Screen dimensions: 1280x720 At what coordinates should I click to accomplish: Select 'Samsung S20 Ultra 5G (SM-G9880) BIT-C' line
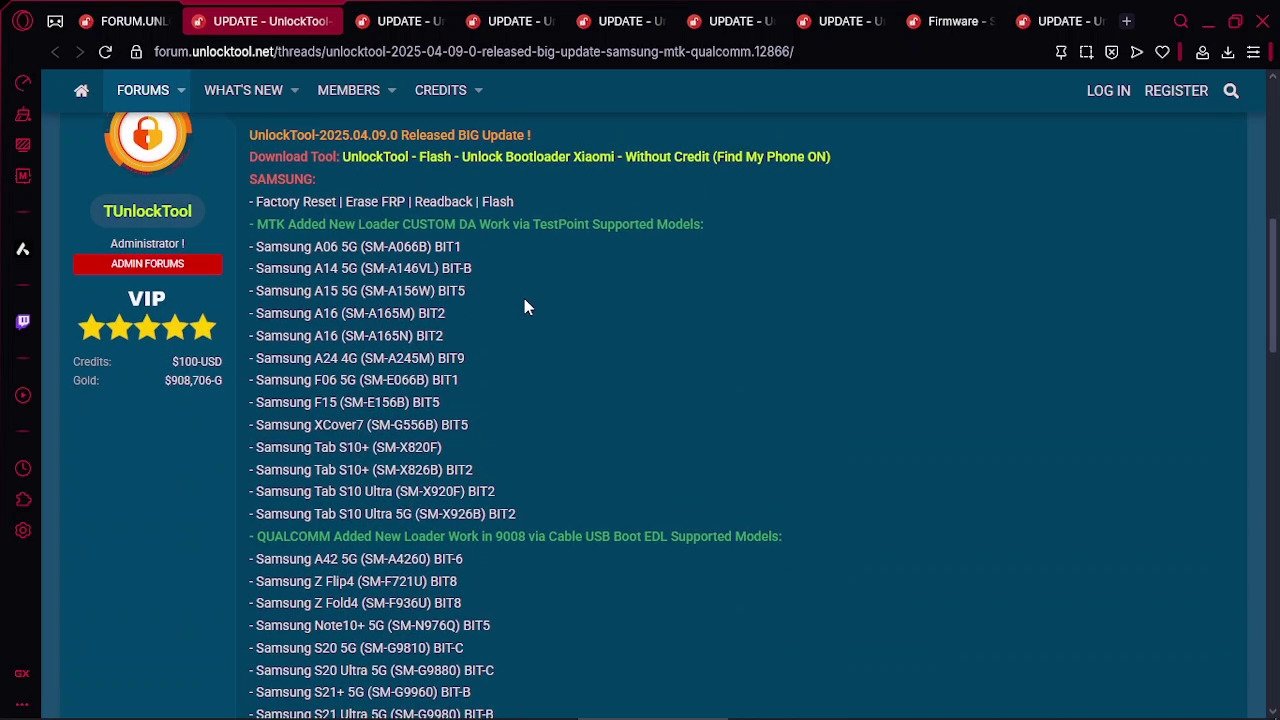click(372, 670)
